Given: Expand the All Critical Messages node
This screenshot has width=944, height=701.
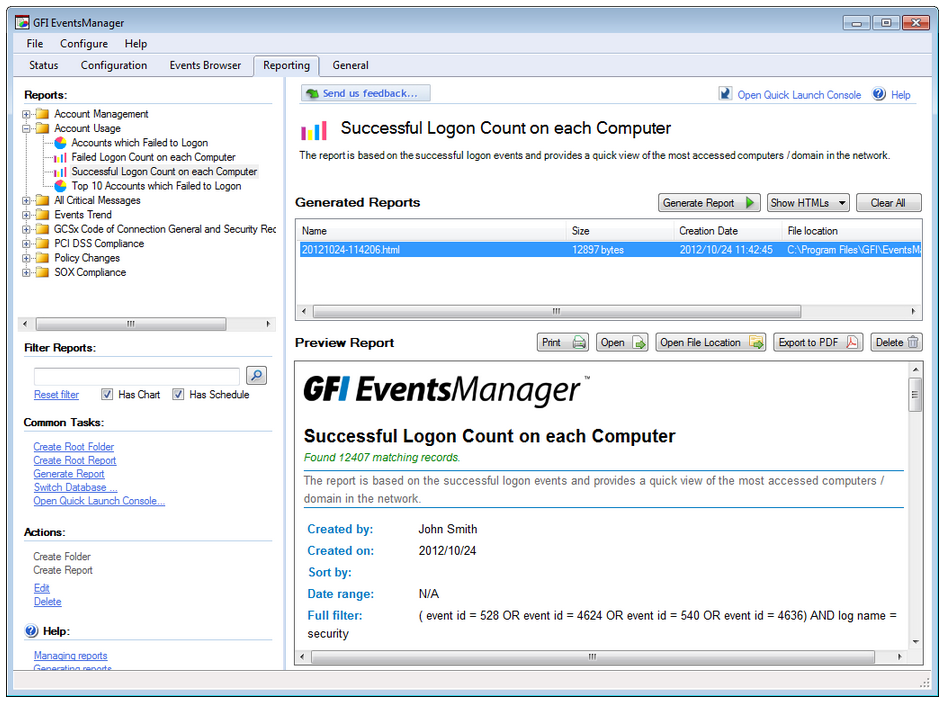Looking at the screenshot, I should coord(26,201).
